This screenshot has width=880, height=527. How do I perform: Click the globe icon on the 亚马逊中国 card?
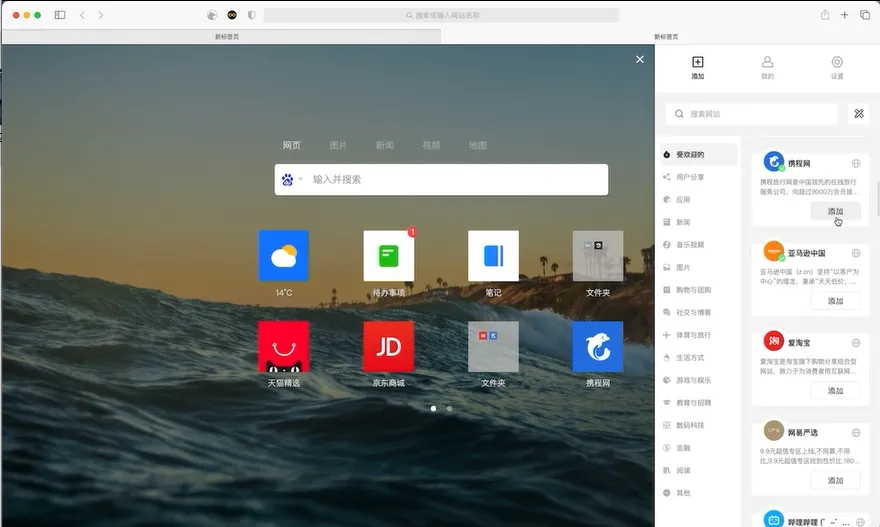(x=856, y=253)
